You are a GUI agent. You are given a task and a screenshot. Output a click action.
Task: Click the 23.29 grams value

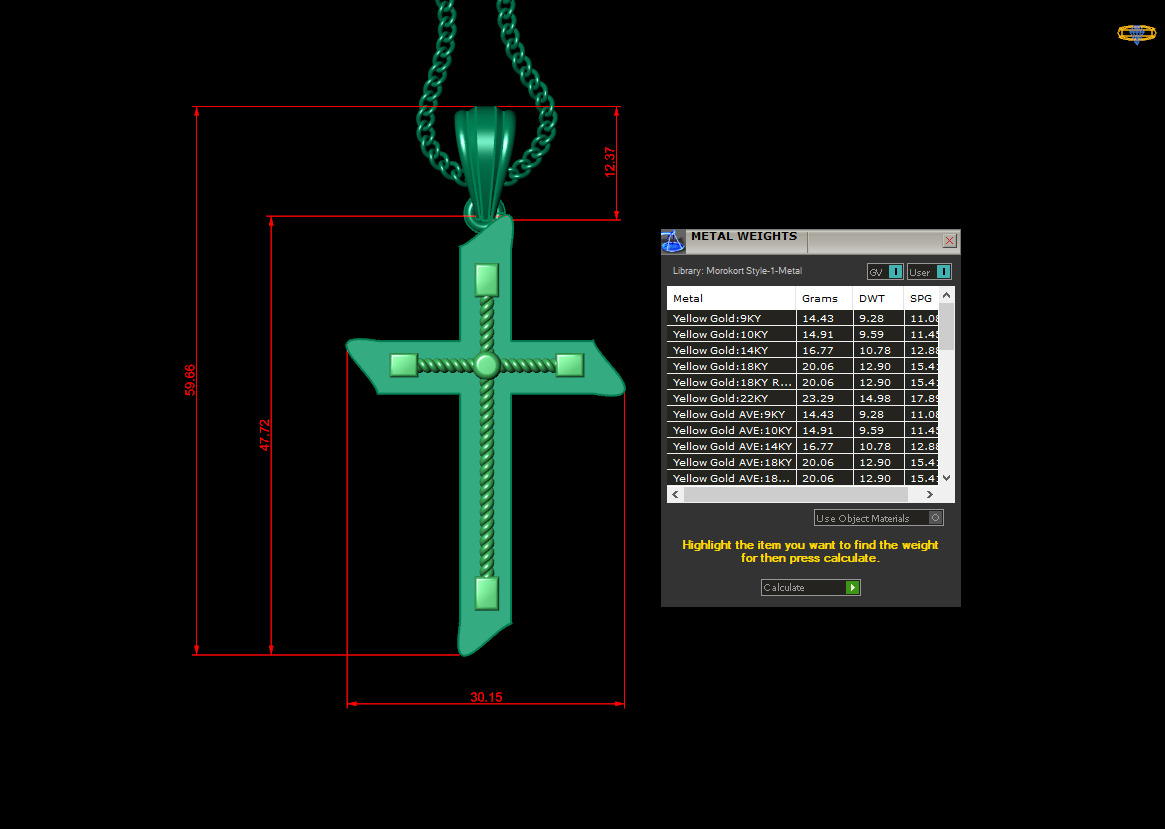pyautogui.click(x=818, y=399)
